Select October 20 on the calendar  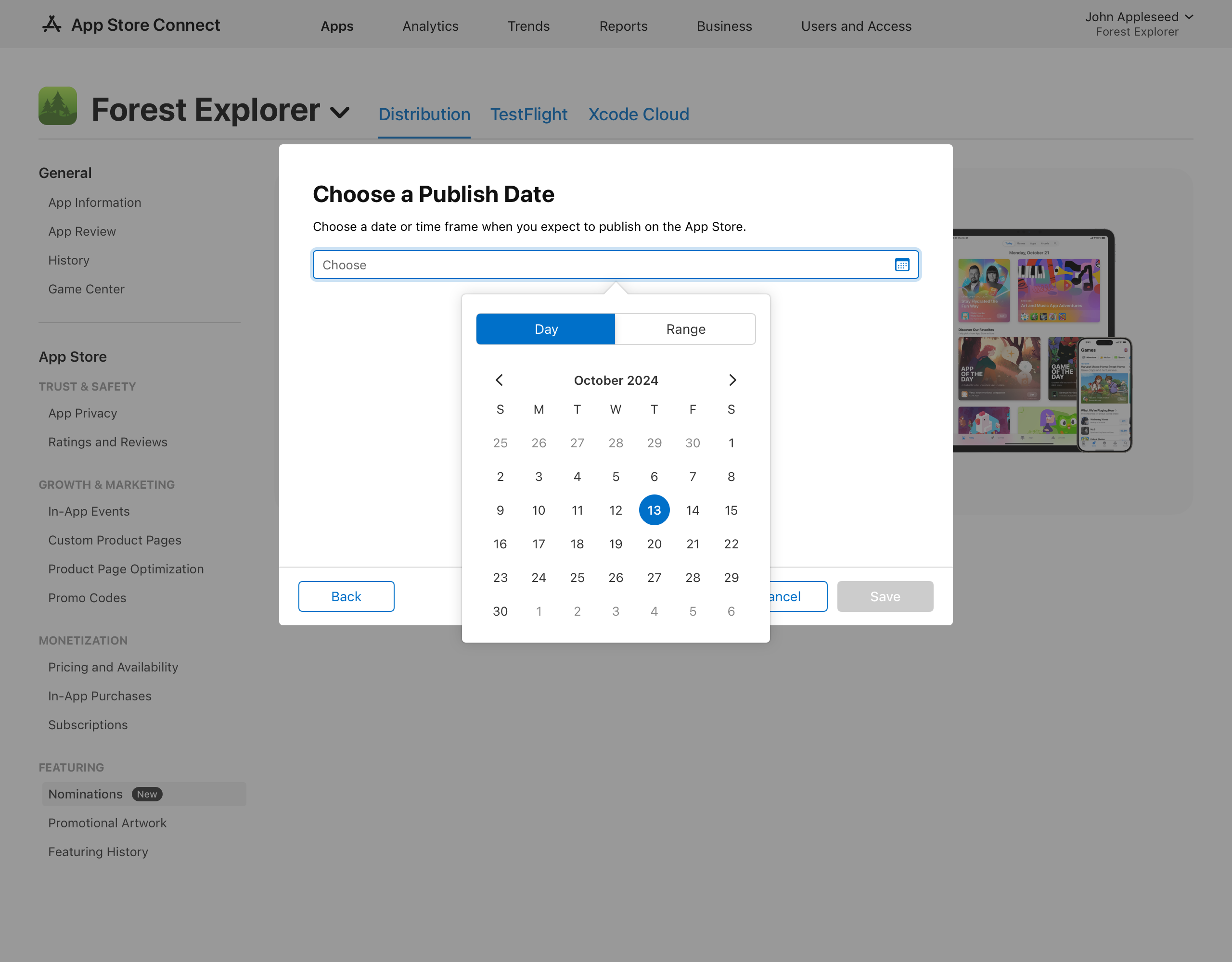tap(653, 544)
